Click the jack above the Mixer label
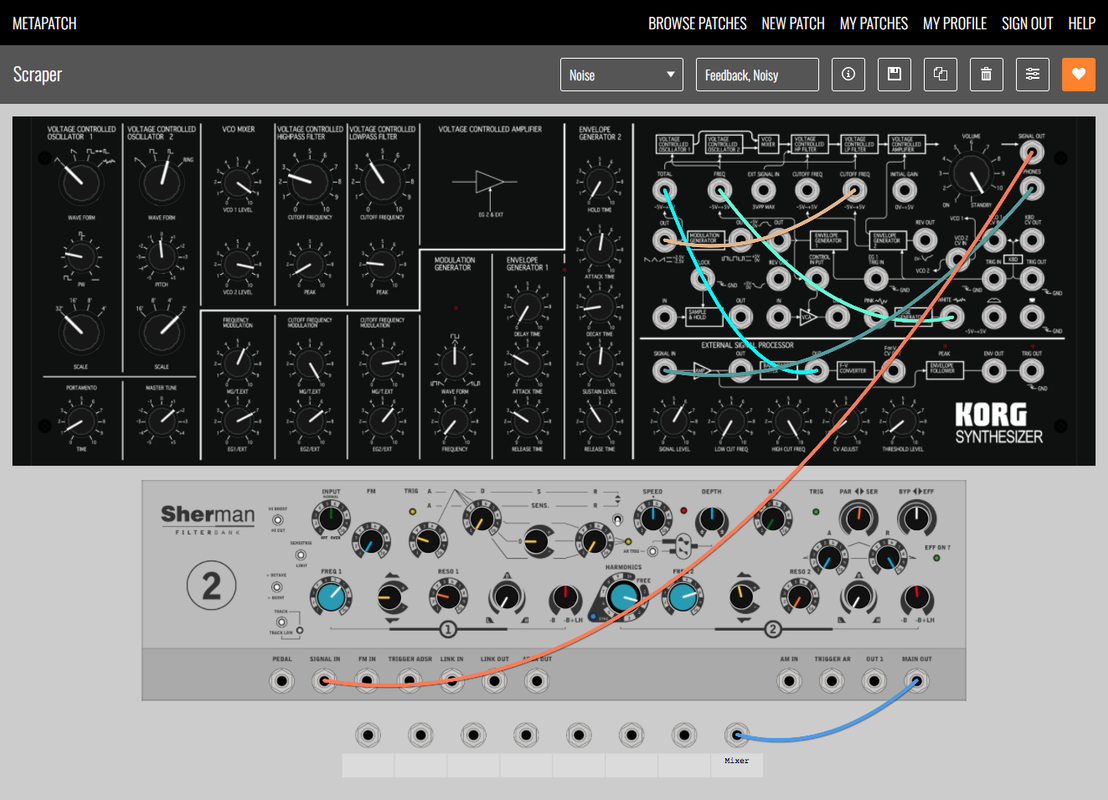The width and height of the screenshot is (1108, 800). [x=736, y=735]
